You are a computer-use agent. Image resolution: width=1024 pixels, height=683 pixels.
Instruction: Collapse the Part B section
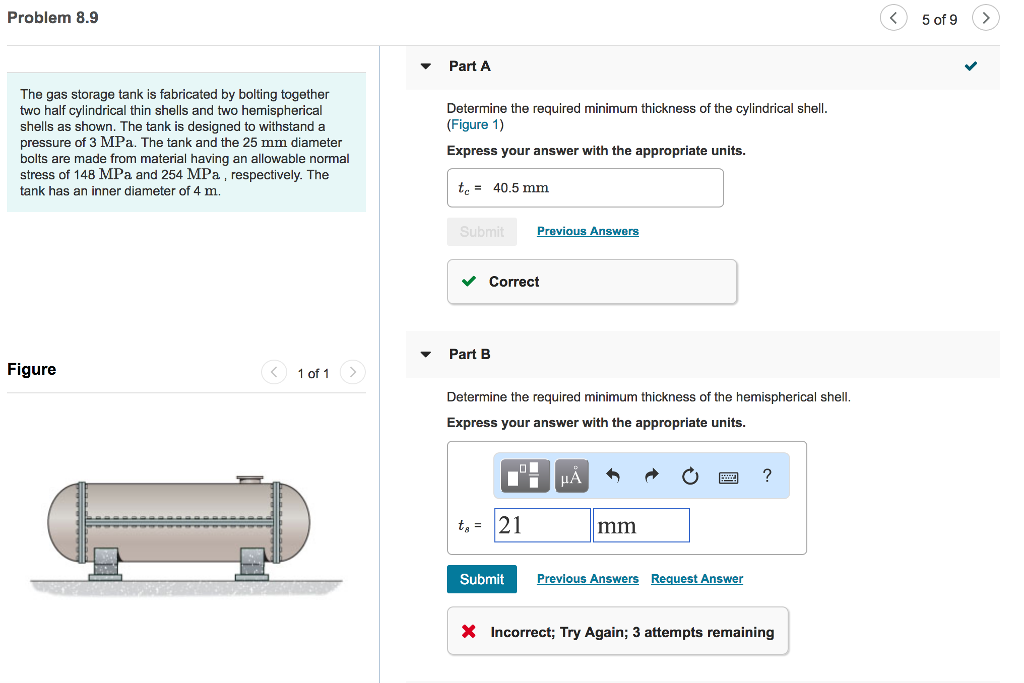[x=426, y=354]
